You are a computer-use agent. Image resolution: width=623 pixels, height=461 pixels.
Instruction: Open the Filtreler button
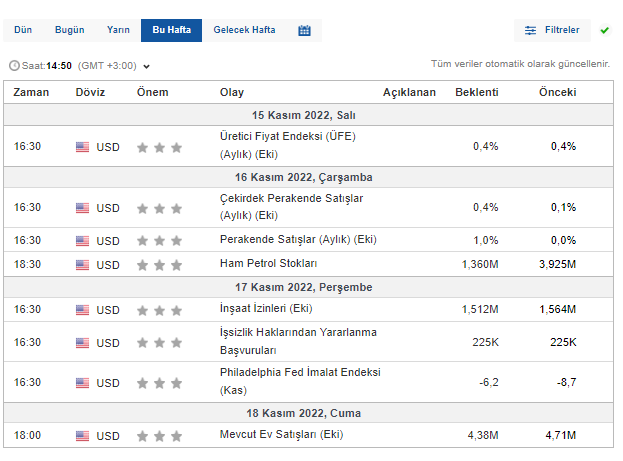(552, 30)
